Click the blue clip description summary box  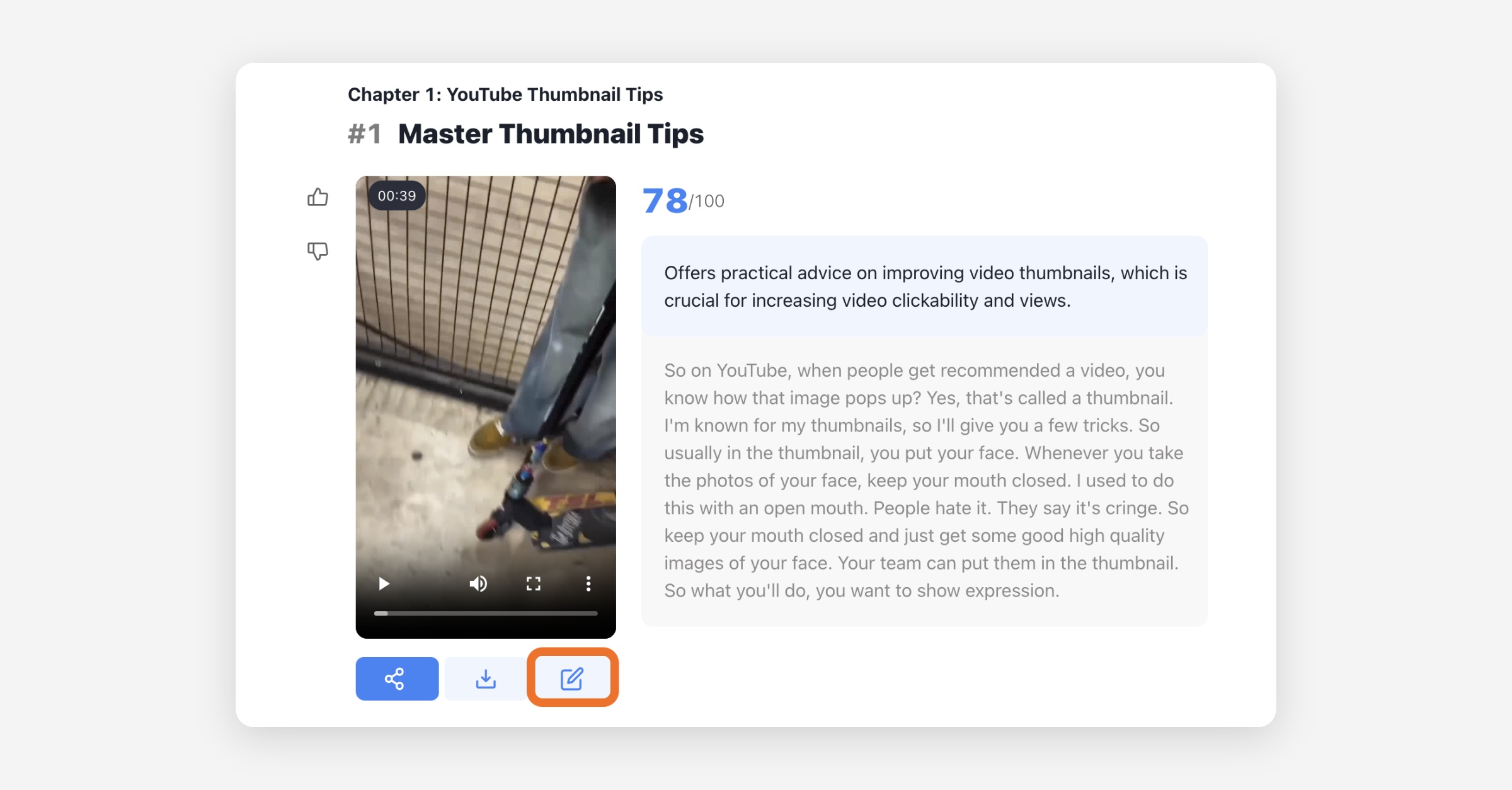coord(924,287)
